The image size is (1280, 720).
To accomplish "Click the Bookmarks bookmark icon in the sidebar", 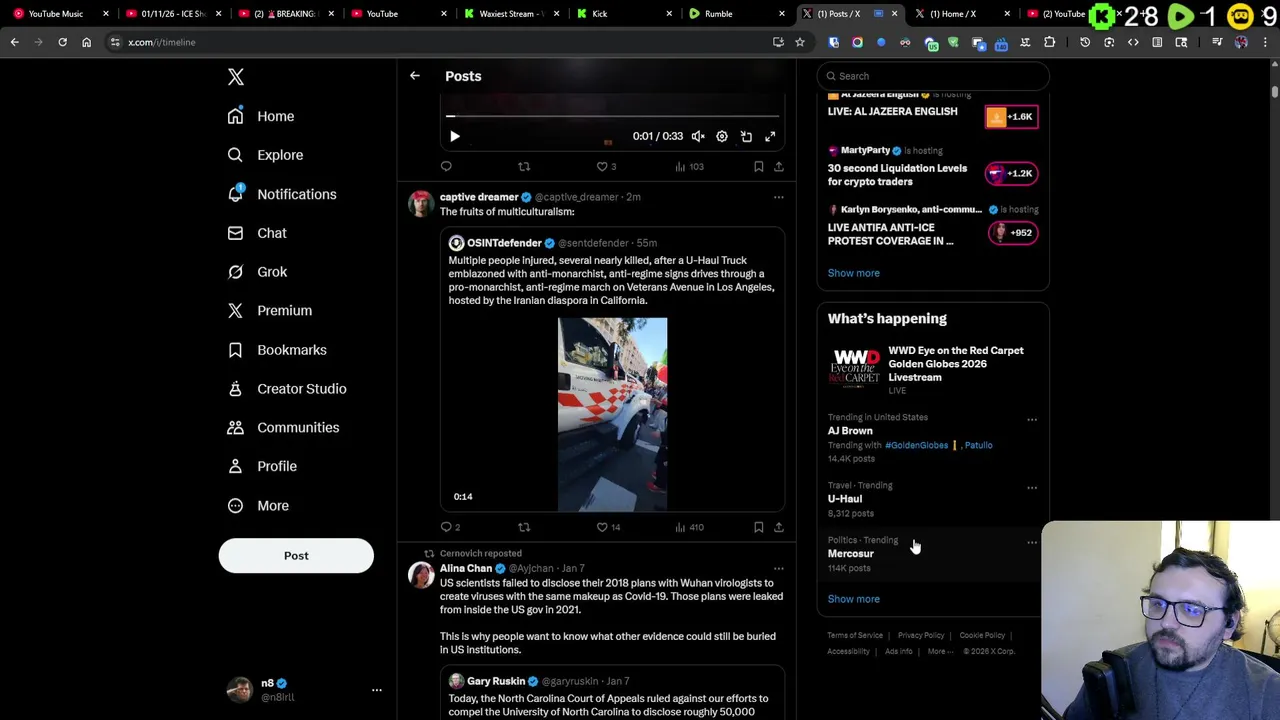I will [x=235, y=350].
